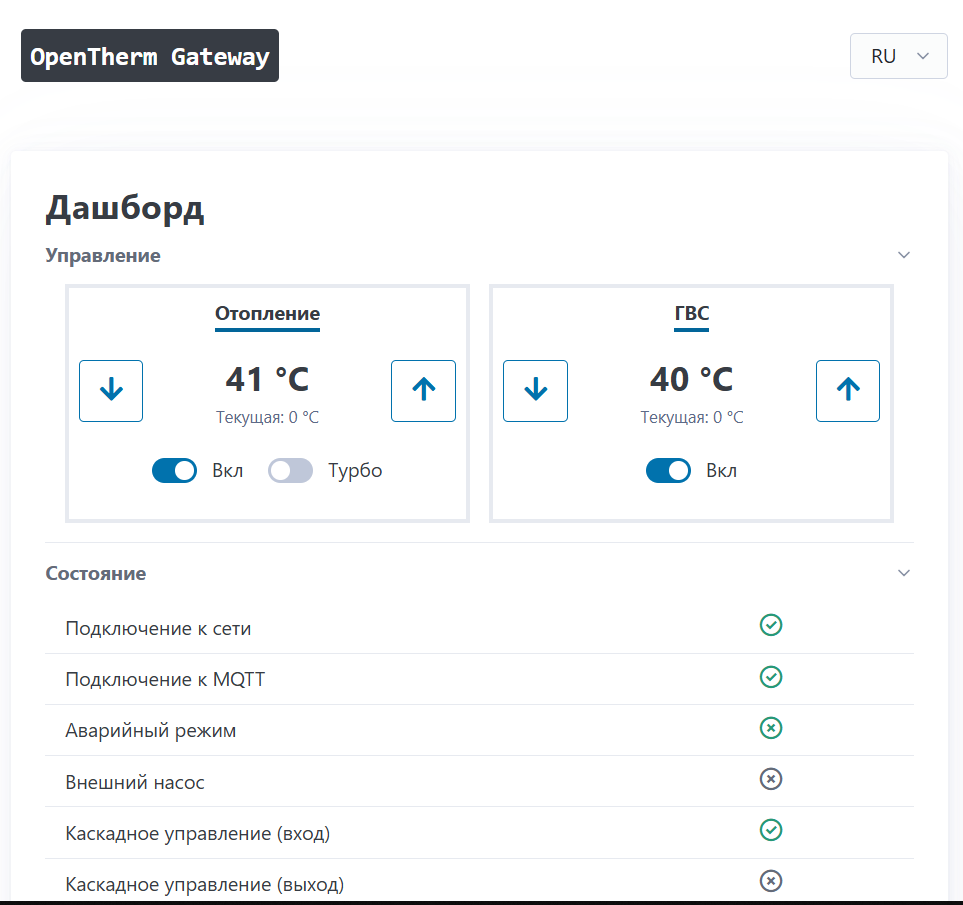Select the ГВС heading tab

click(x=691, y=314)
